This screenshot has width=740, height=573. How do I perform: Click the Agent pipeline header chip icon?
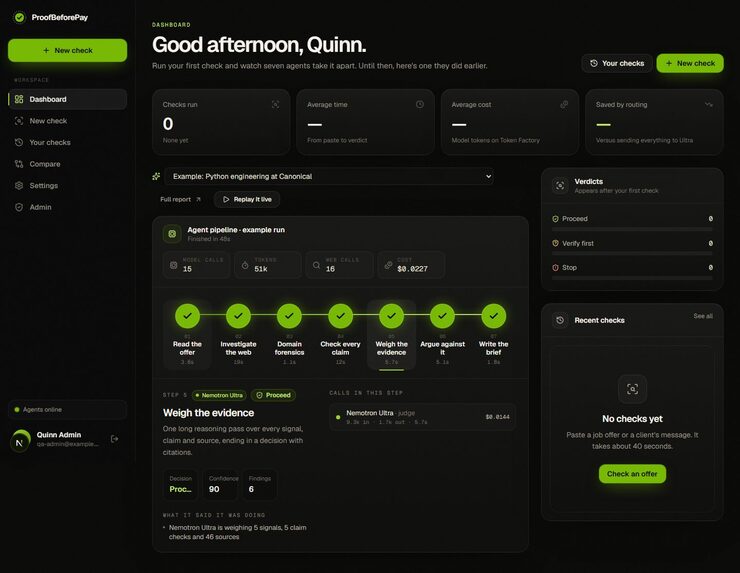pos(172,234)
